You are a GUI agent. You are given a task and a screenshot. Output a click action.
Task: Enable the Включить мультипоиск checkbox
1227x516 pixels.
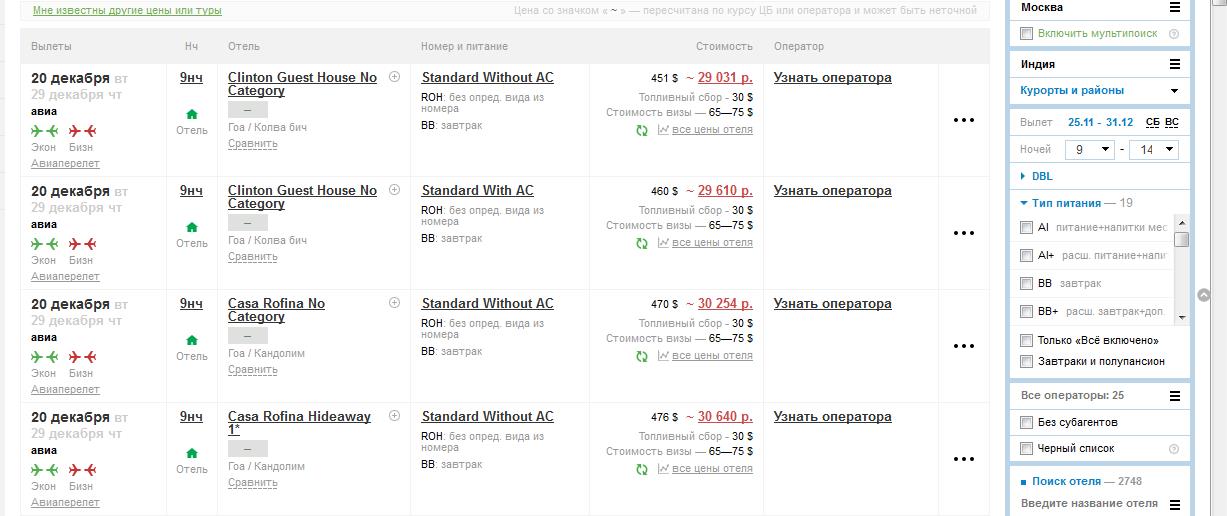1026,34
